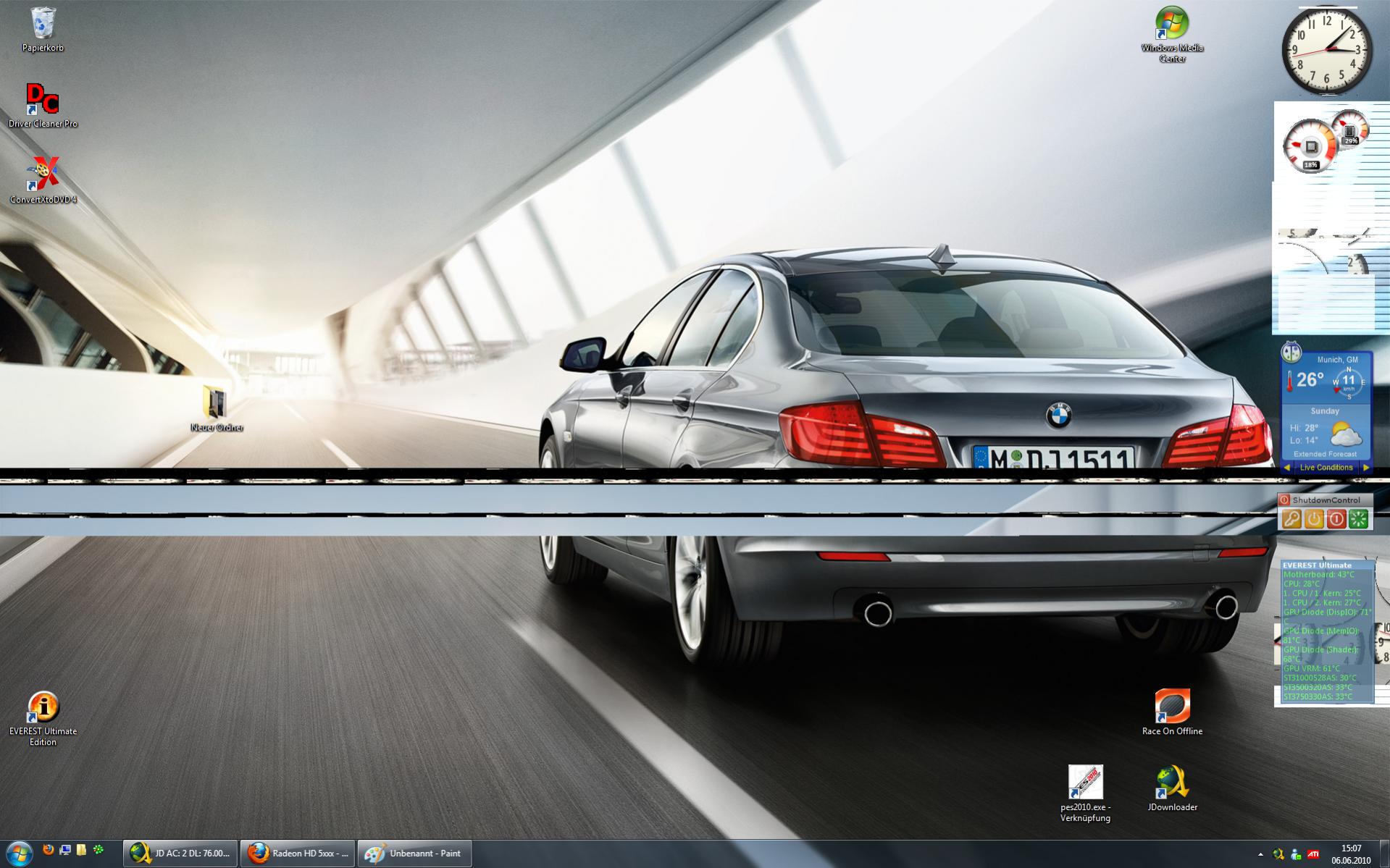Click ShutdownControl key lock button
The height and width of the screenshot is (868, 1390).
[x=1291, y=518]
